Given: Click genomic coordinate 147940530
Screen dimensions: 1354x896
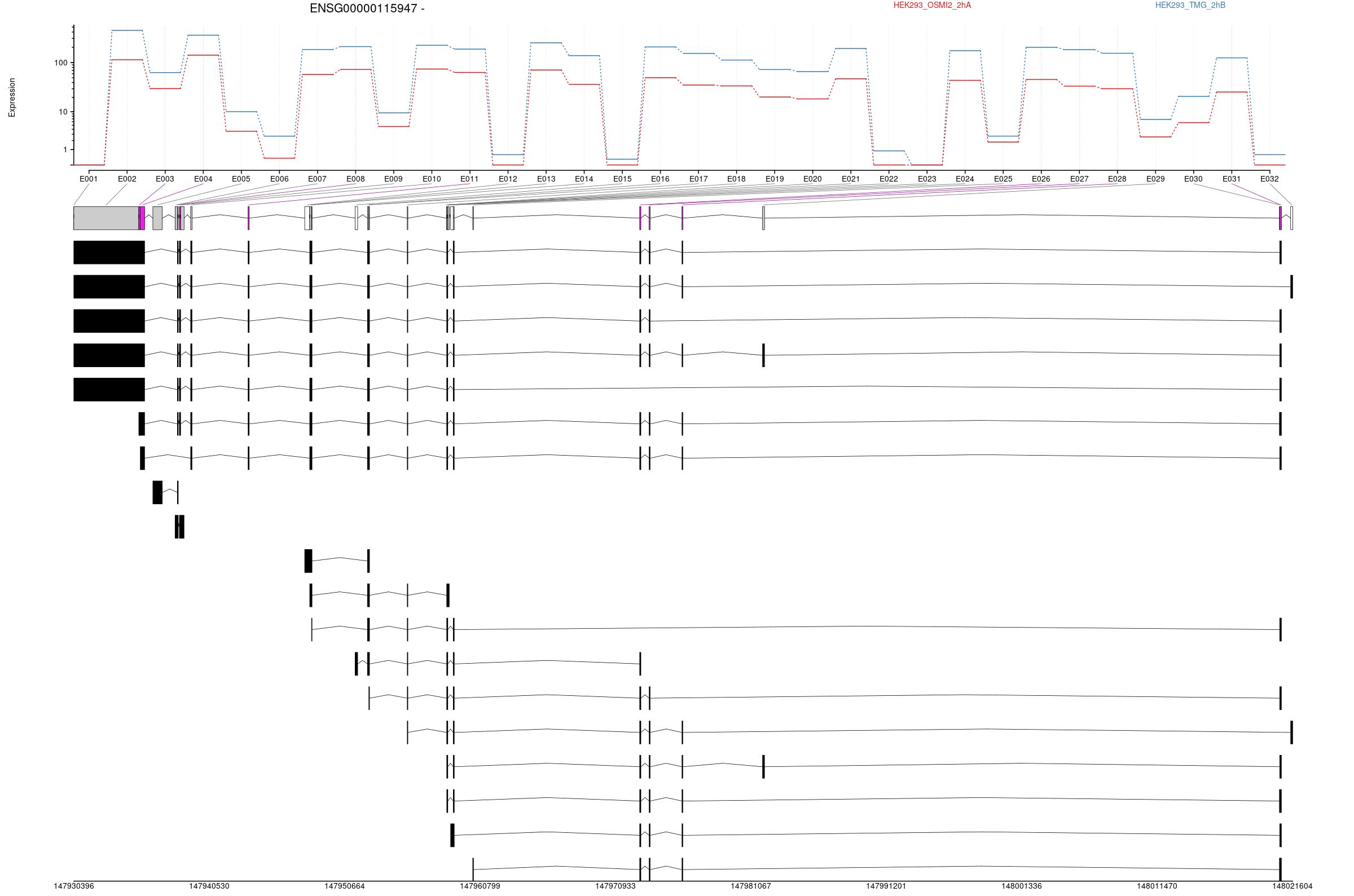Looking at the screenshot, I should 209,886.
